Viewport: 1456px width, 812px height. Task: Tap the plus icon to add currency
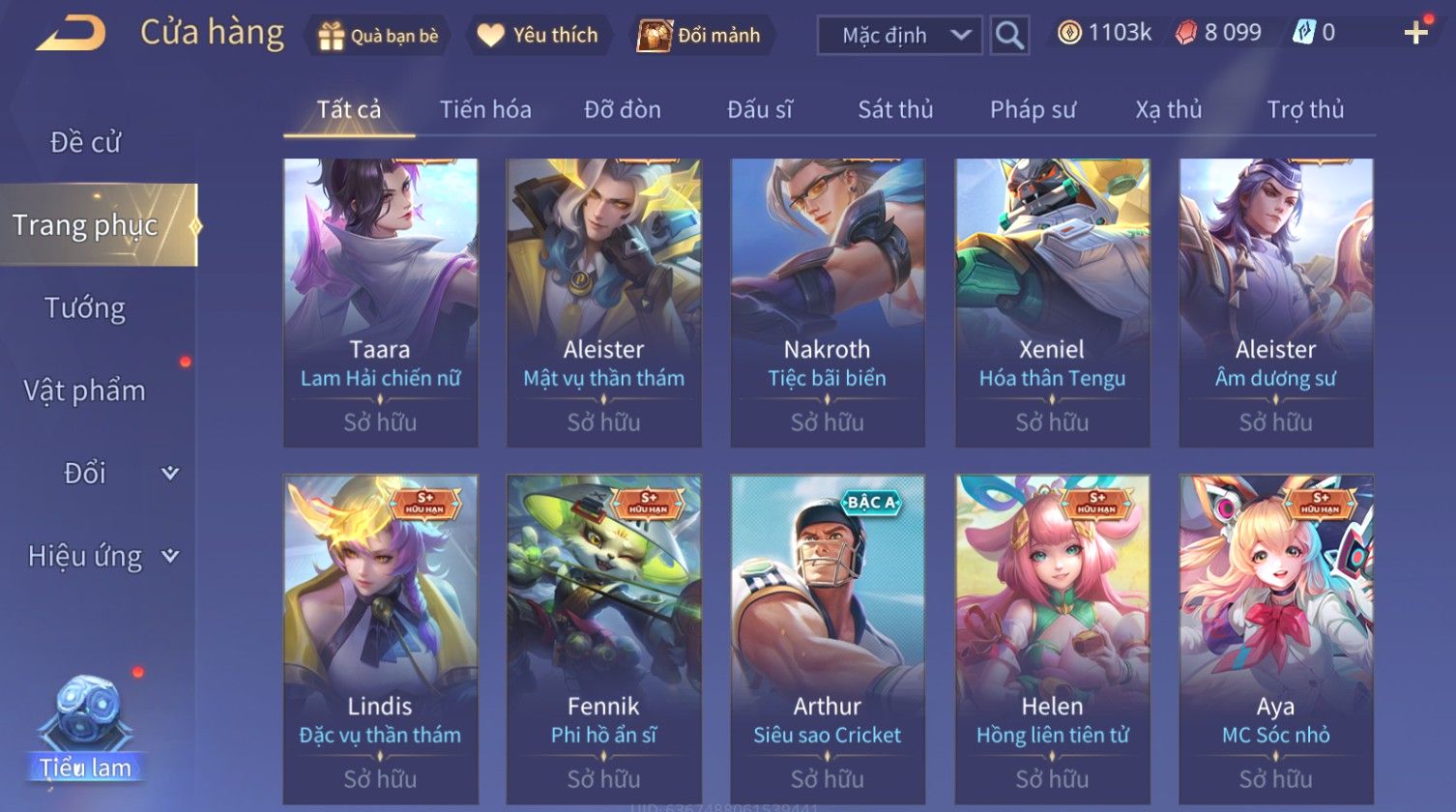pyautogui.click(x=1415, y=33)
